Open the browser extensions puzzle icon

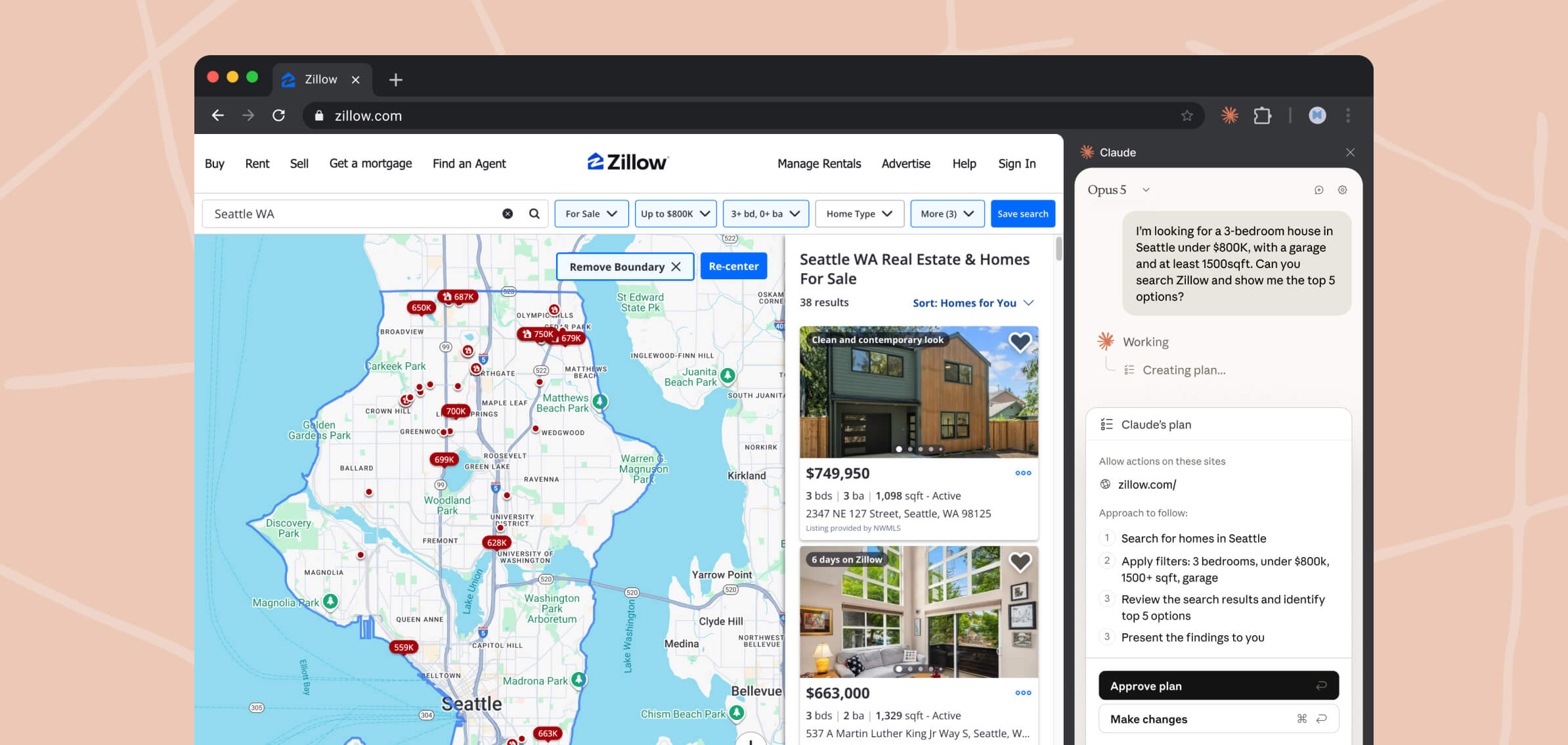pyautogui.click(x=1262, y=116)
